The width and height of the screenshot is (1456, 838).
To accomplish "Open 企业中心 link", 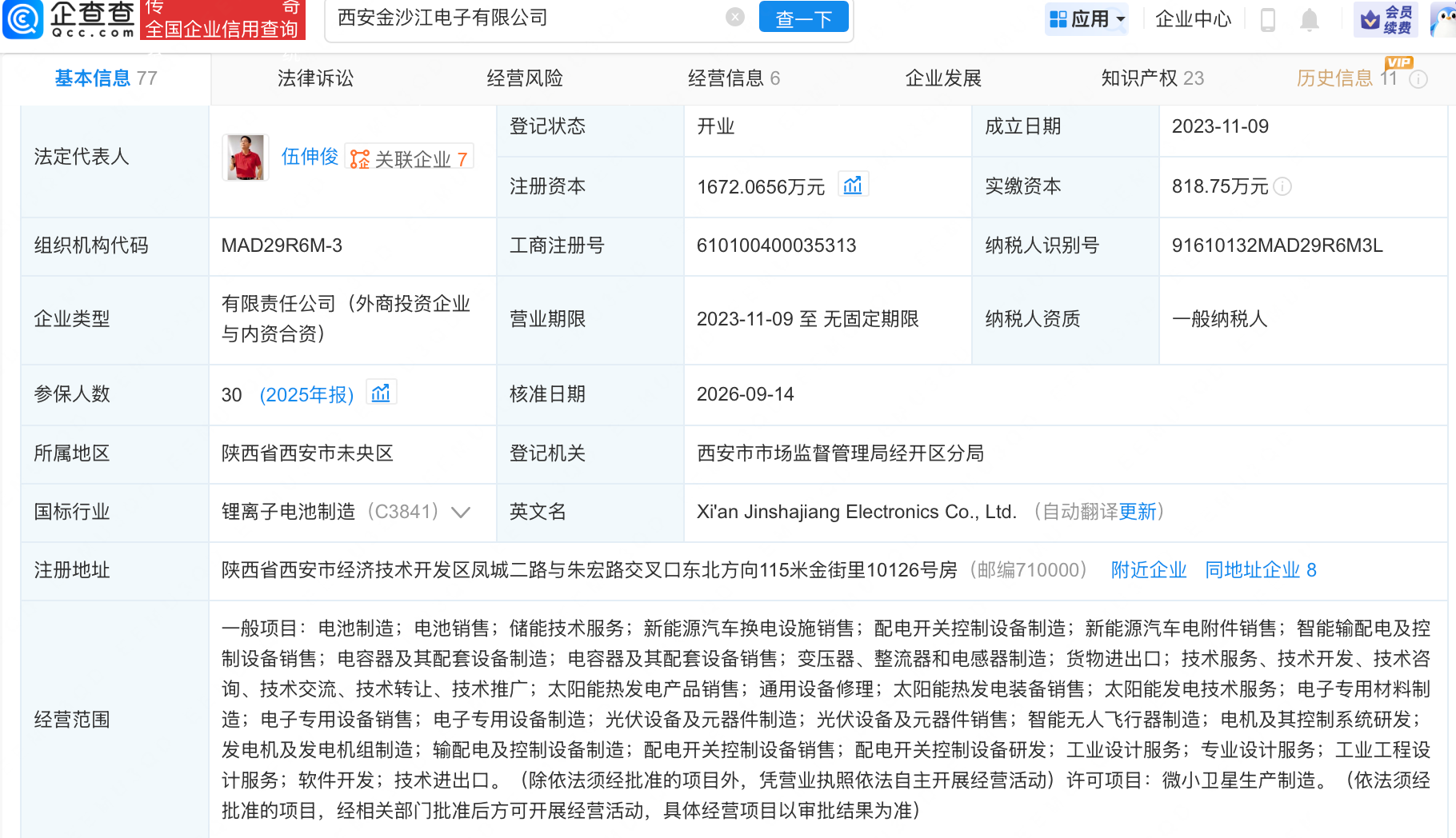I will (1193, 18).
